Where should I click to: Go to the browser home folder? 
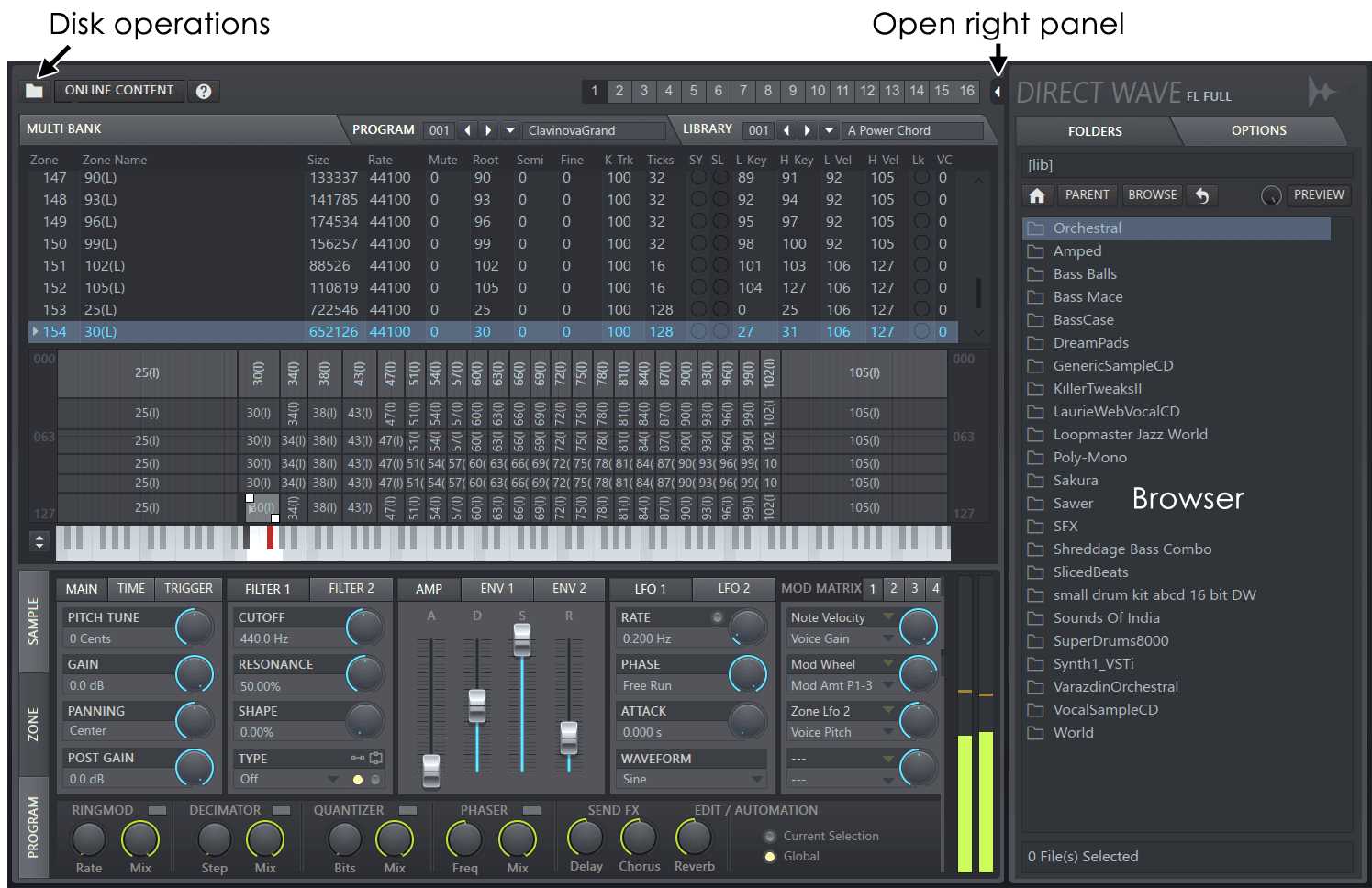pos(1037,195)
